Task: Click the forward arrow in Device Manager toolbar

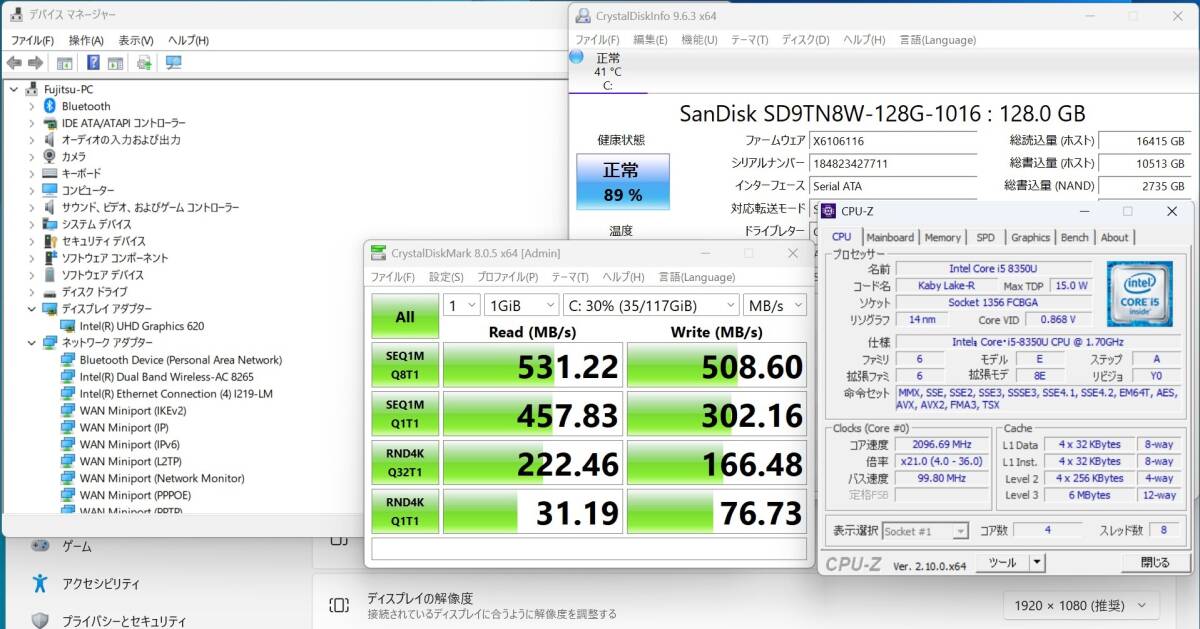Action: [35, 62]
